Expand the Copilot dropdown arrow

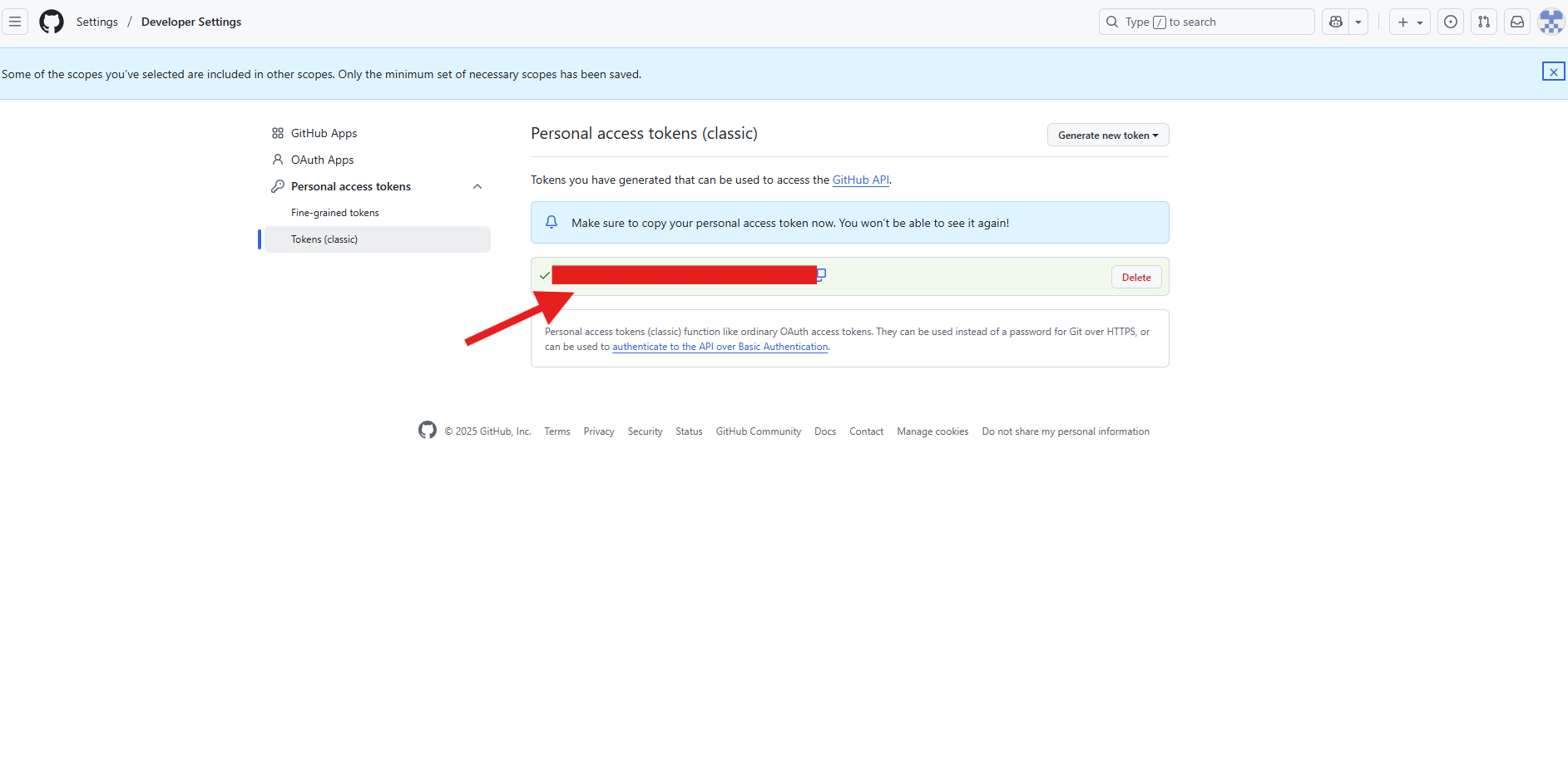[x=1358, y=22]
